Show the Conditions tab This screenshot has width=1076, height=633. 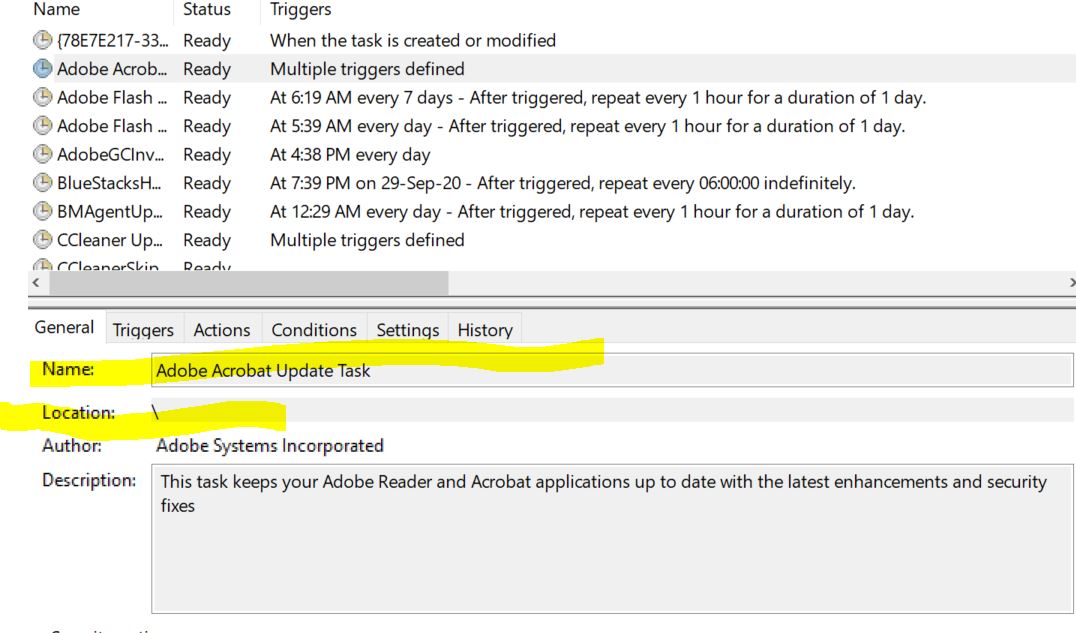[314, 330]
